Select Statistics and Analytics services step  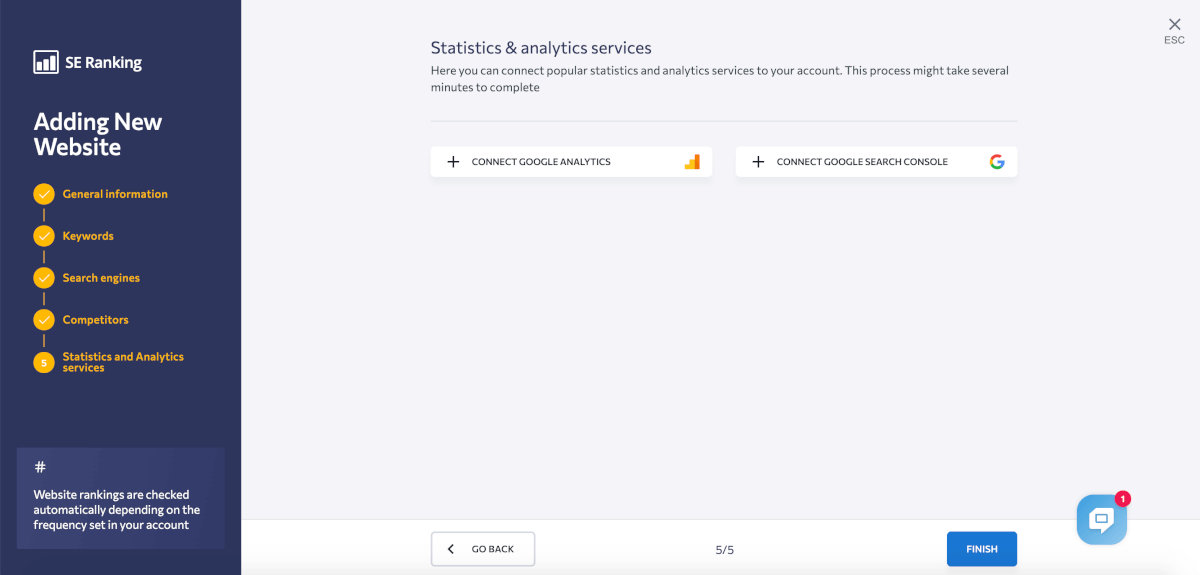[123, 362]
